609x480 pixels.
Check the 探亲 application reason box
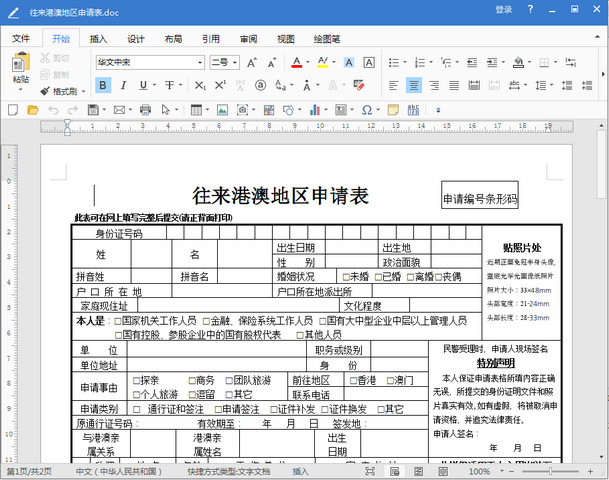tap(134, 380)
